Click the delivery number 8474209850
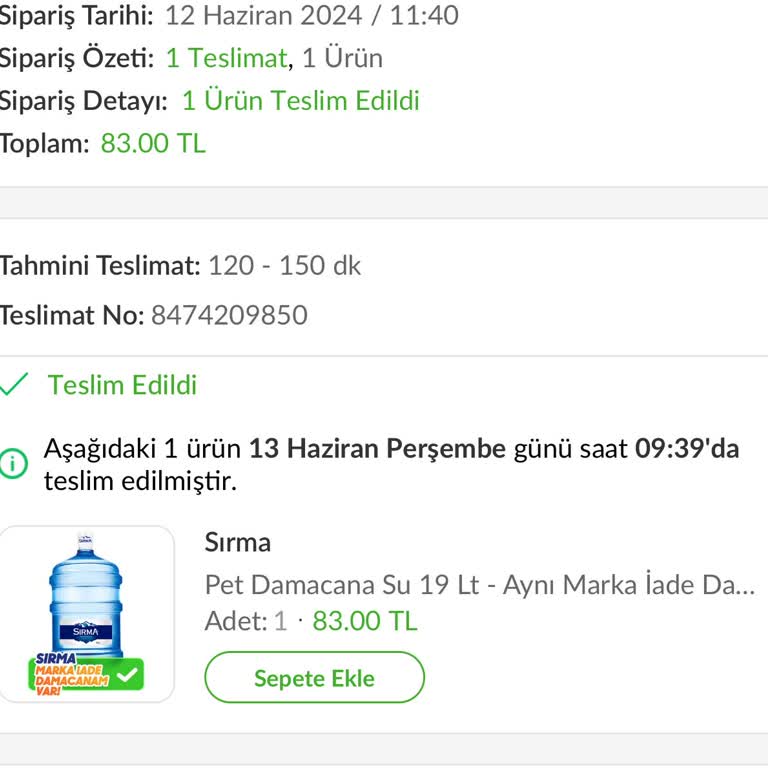 pos(229,316)
